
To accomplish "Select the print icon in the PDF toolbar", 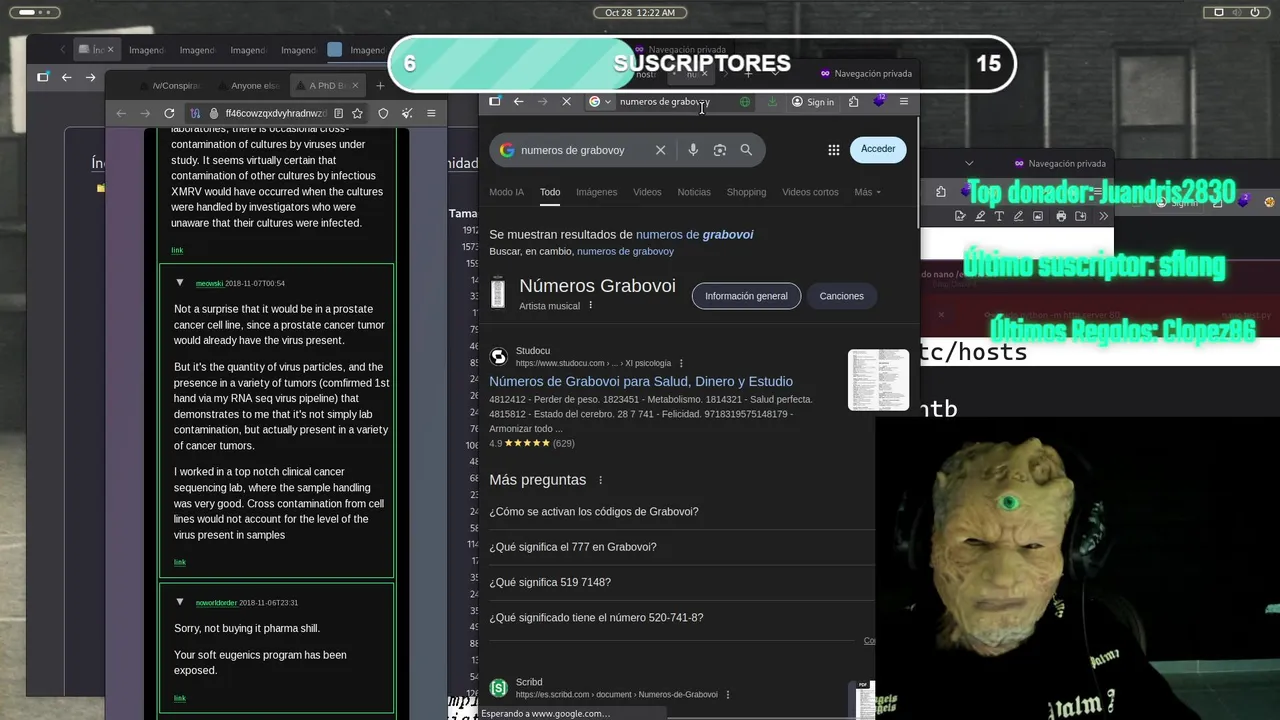I will pos(1061,216).
